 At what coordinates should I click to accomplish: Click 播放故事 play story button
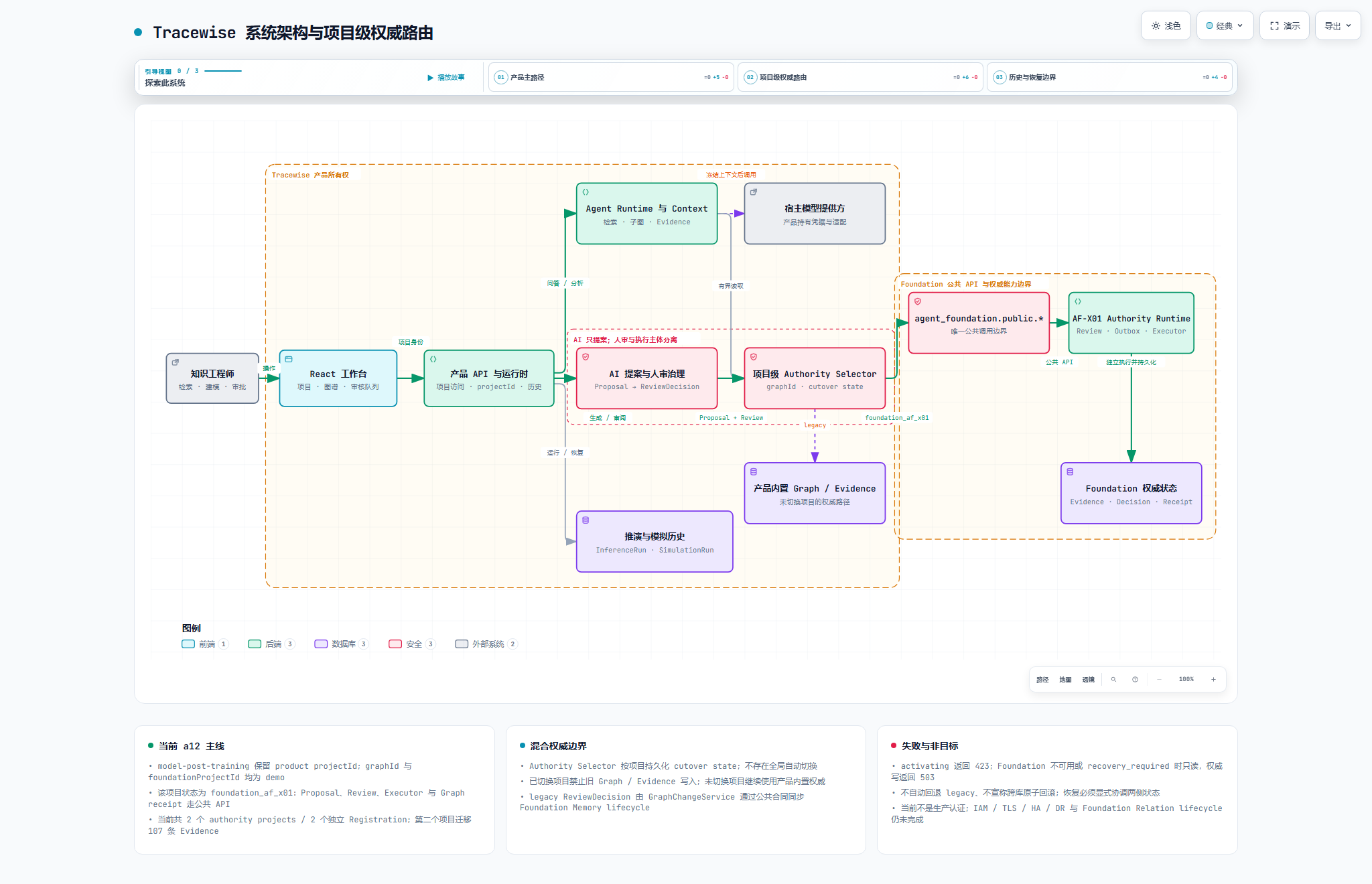(446, 78)
